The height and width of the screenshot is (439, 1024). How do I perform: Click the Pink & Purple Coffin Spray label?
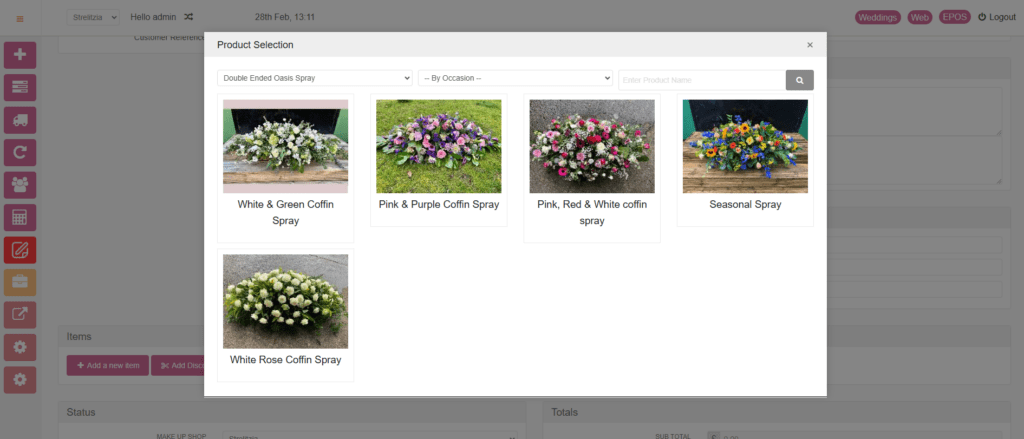(x=439, y=204)
